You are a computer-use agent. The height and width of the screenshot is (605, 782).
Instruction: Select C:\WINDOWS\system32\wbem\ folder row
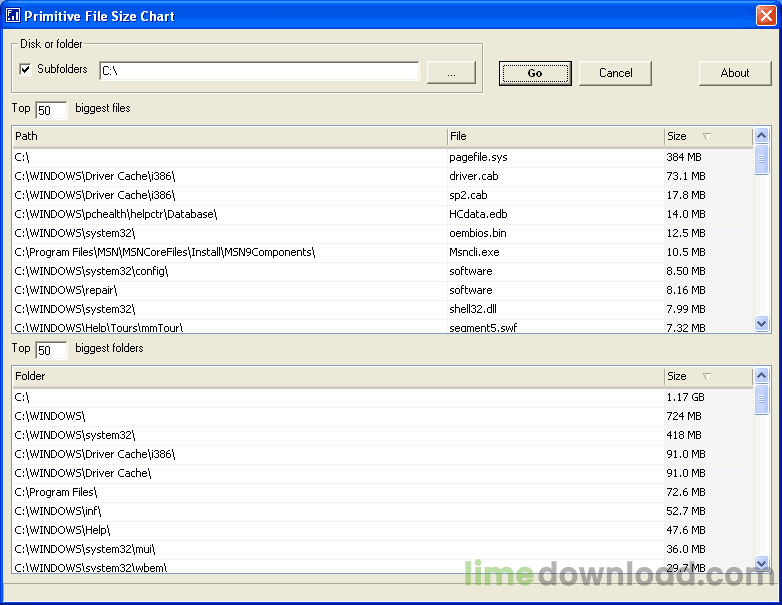point(383,567)
